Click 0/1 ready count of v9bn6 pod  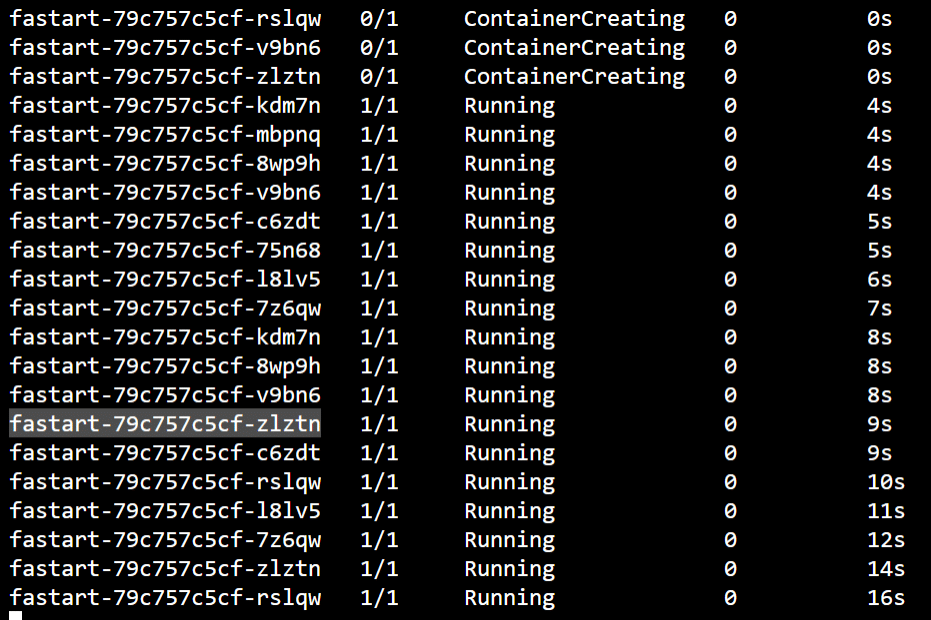point(379,48)
